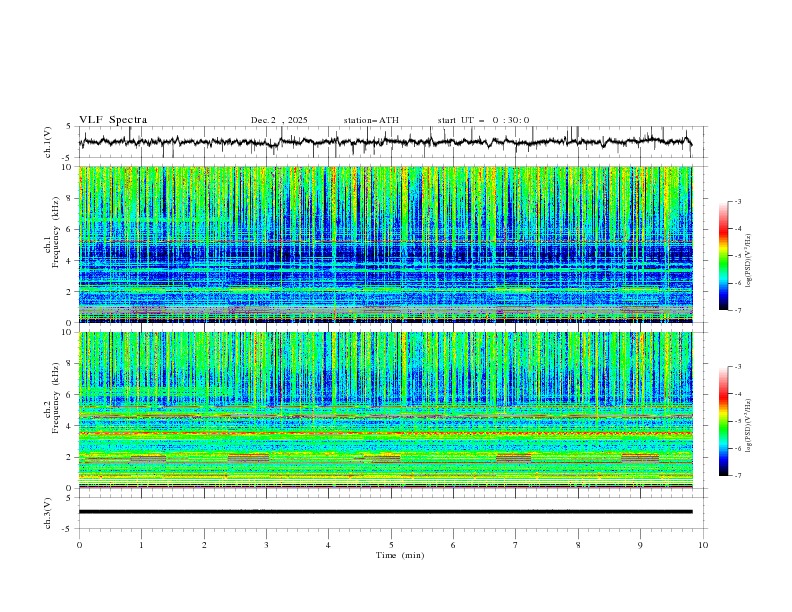Click the ch.2 spectrogram color scale bar
The width and height of the screenshot is (792, 612).
coord(723,421)
